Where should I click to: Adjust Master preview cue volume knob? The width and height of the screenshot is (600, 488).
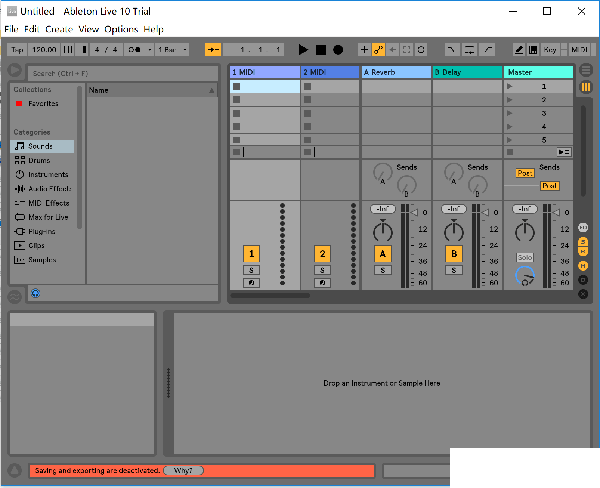click(525, 276)
